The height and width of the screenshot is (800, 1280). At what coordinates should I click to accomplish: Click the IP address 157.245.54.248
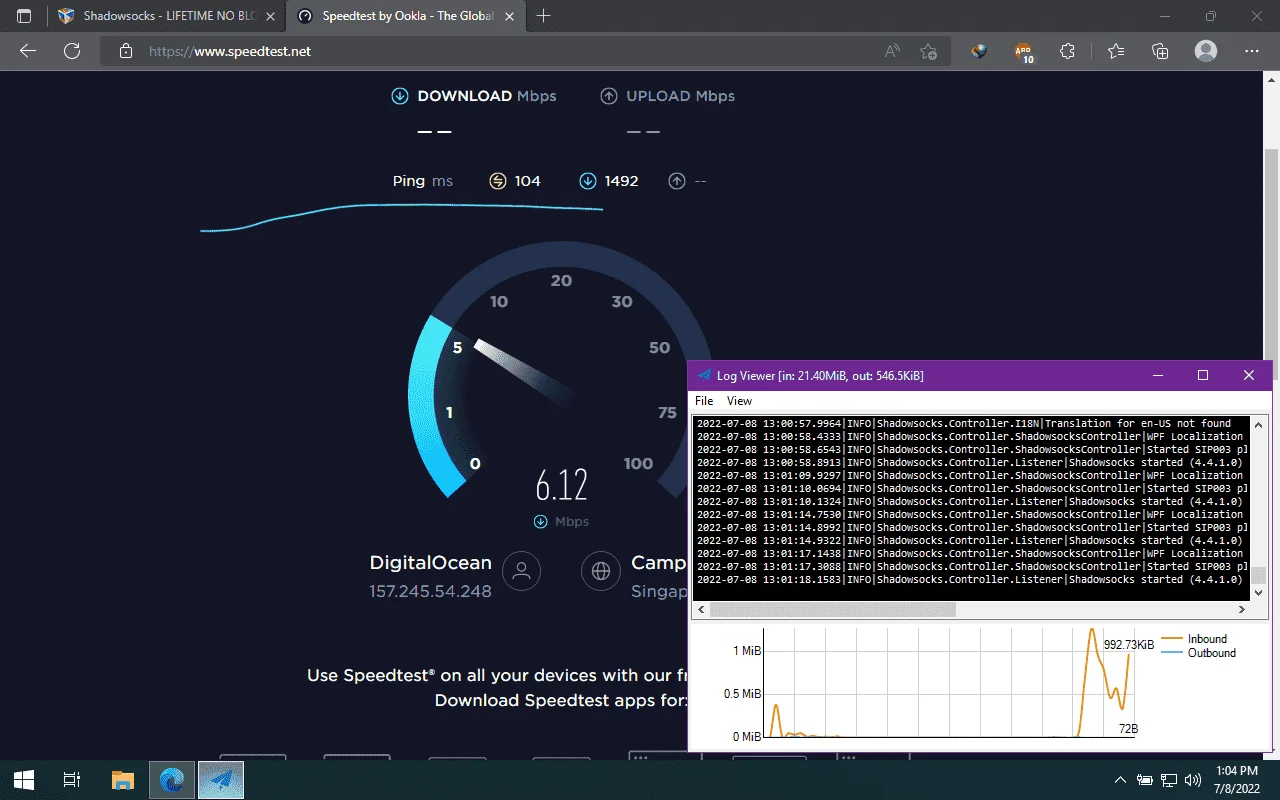tap(431, 591)
